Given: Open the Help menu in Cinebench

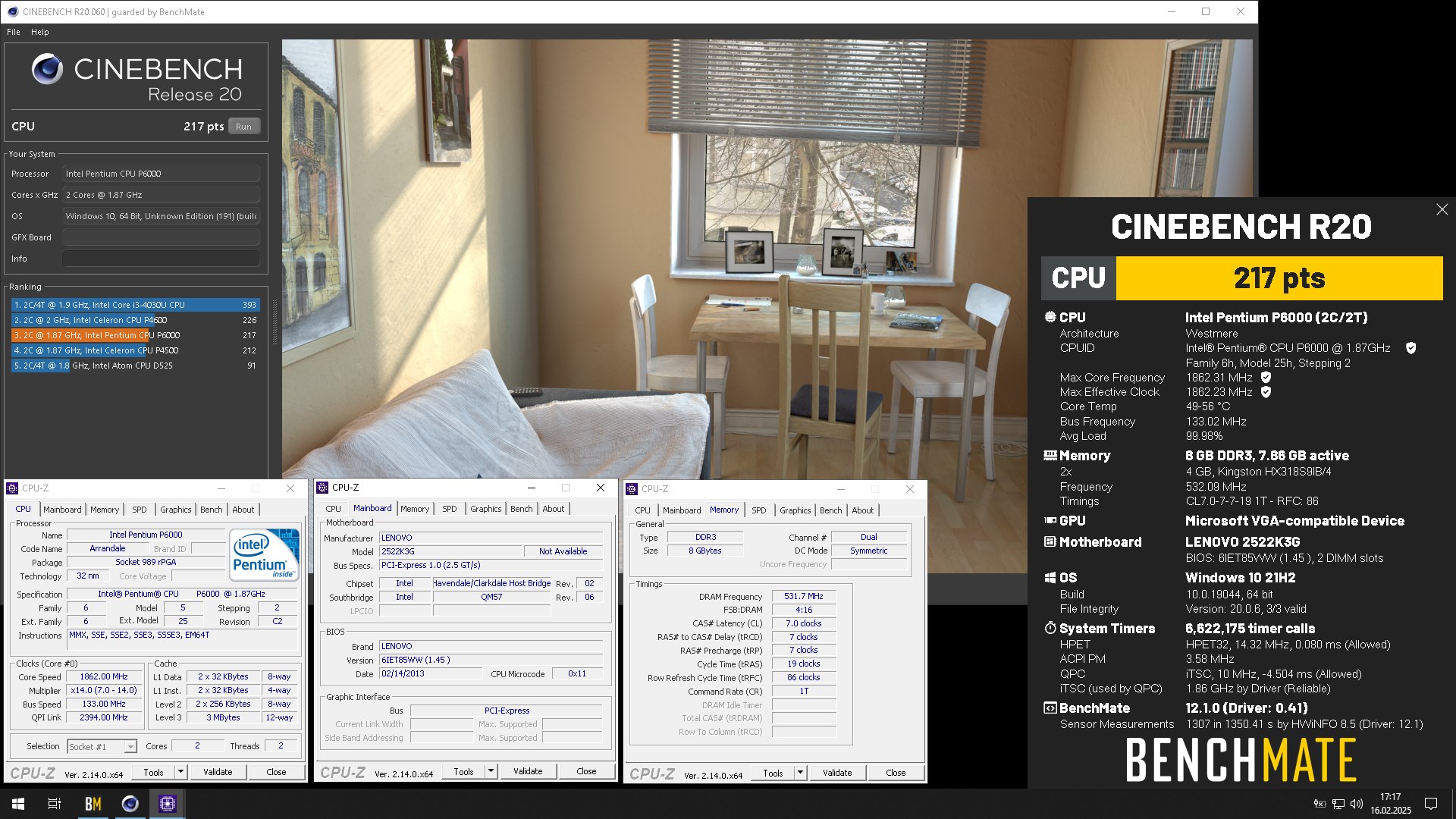Looking at the screenshot, I should (x=40, y=32).
